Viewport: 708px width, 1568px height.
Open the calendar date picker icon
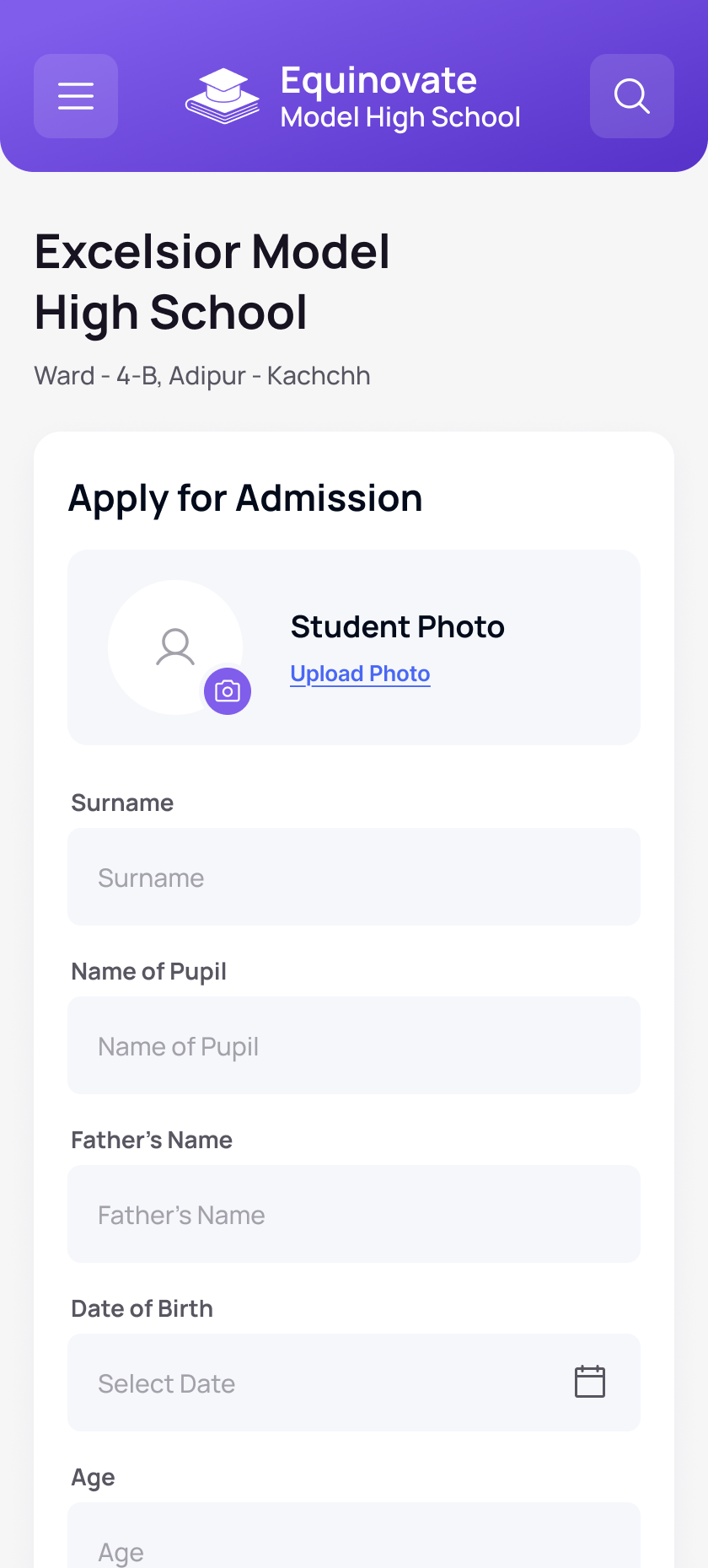point(590,1382)
